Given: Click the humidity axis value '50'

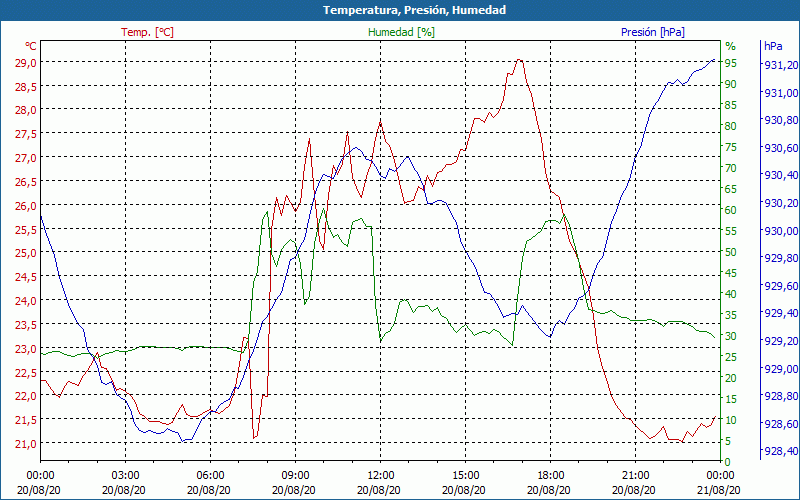Looking at the screenshot, I should point(731,252).
